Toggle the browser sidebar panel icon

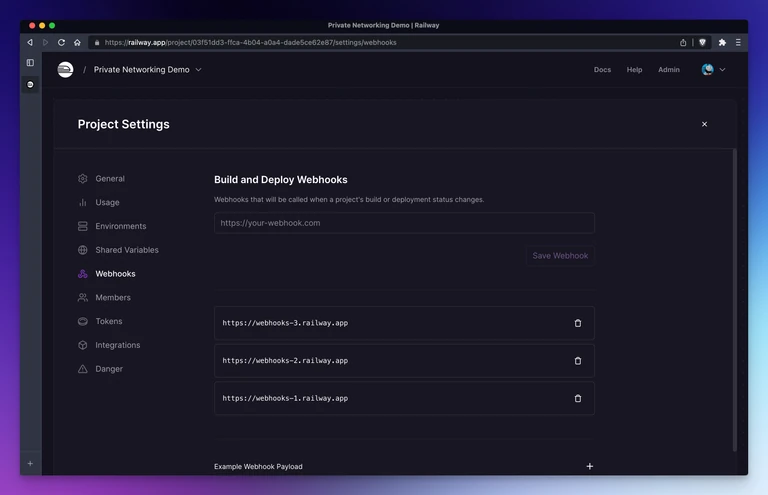[x=30, y=63]
